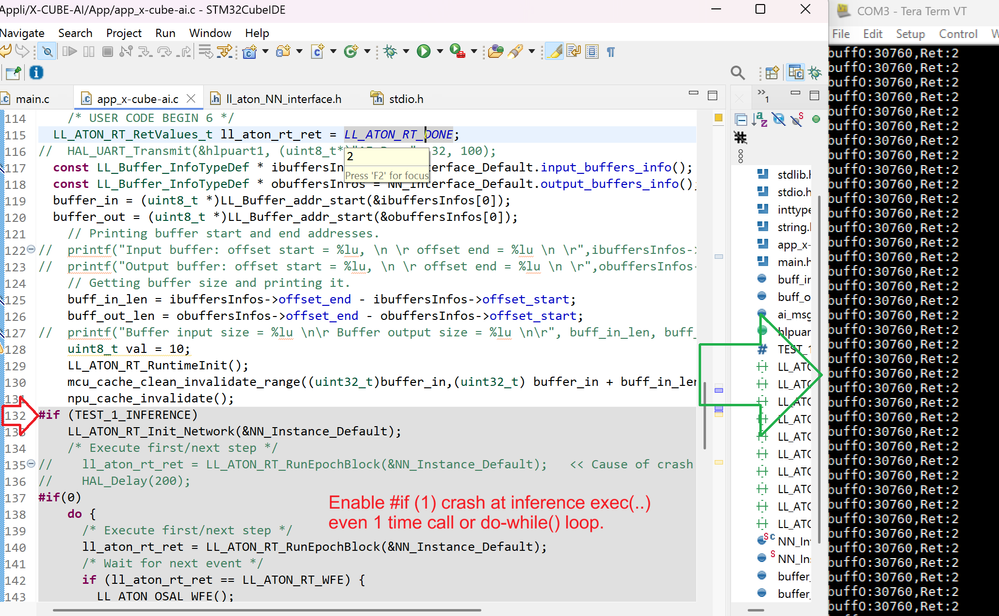The height and width of the screenshot is (616, 999).
Task: Open the Run button dropdown arrow
Action: [x=438, y=51]
